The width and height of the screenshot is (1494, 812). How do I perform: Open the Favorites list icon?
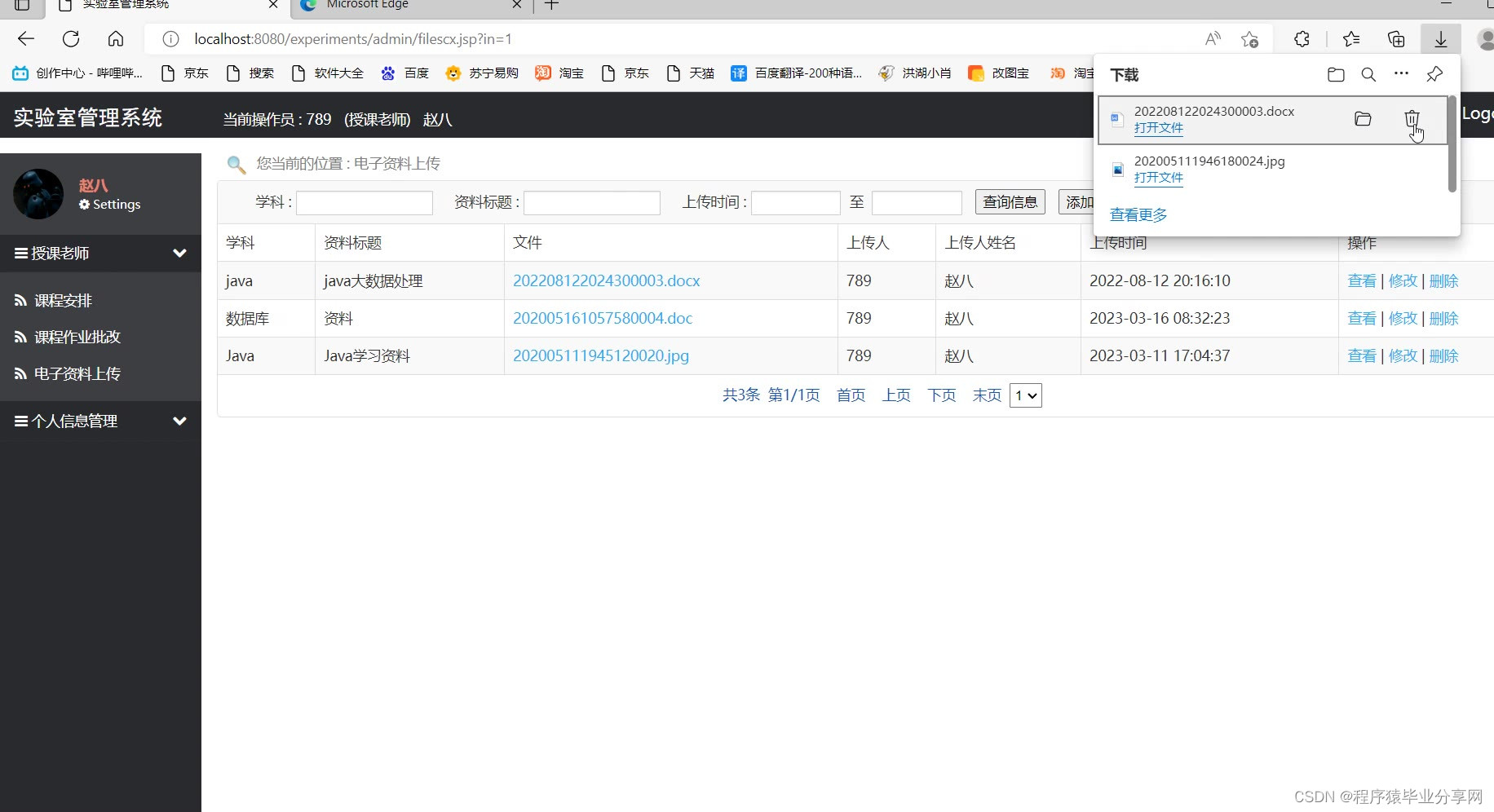1351,38
